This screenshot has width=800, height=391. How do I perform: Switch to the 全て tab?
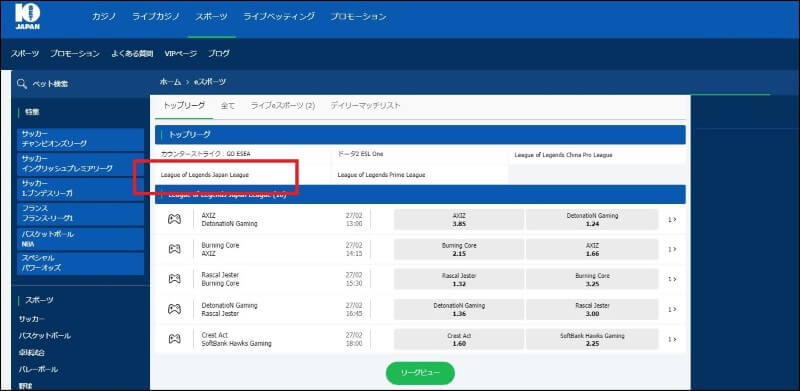click(x=228, y=106)
